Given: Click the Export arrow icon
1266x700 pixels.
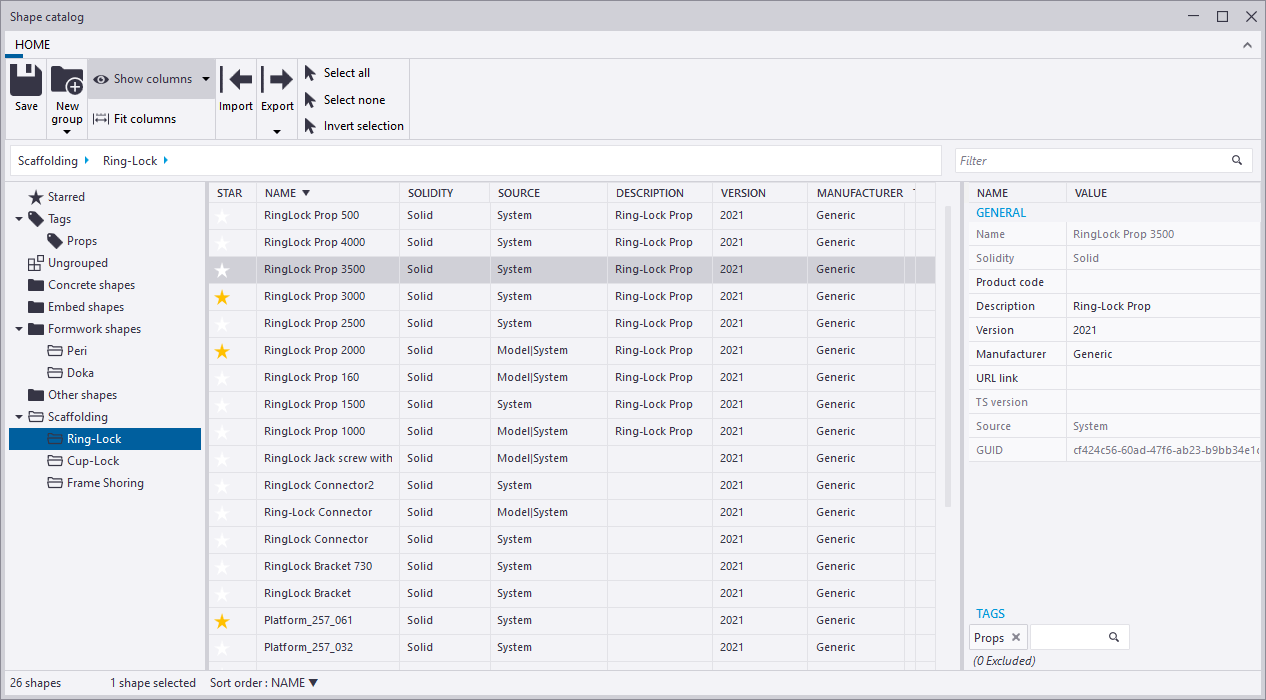Looking at the screenshot, I should point(277,79).
